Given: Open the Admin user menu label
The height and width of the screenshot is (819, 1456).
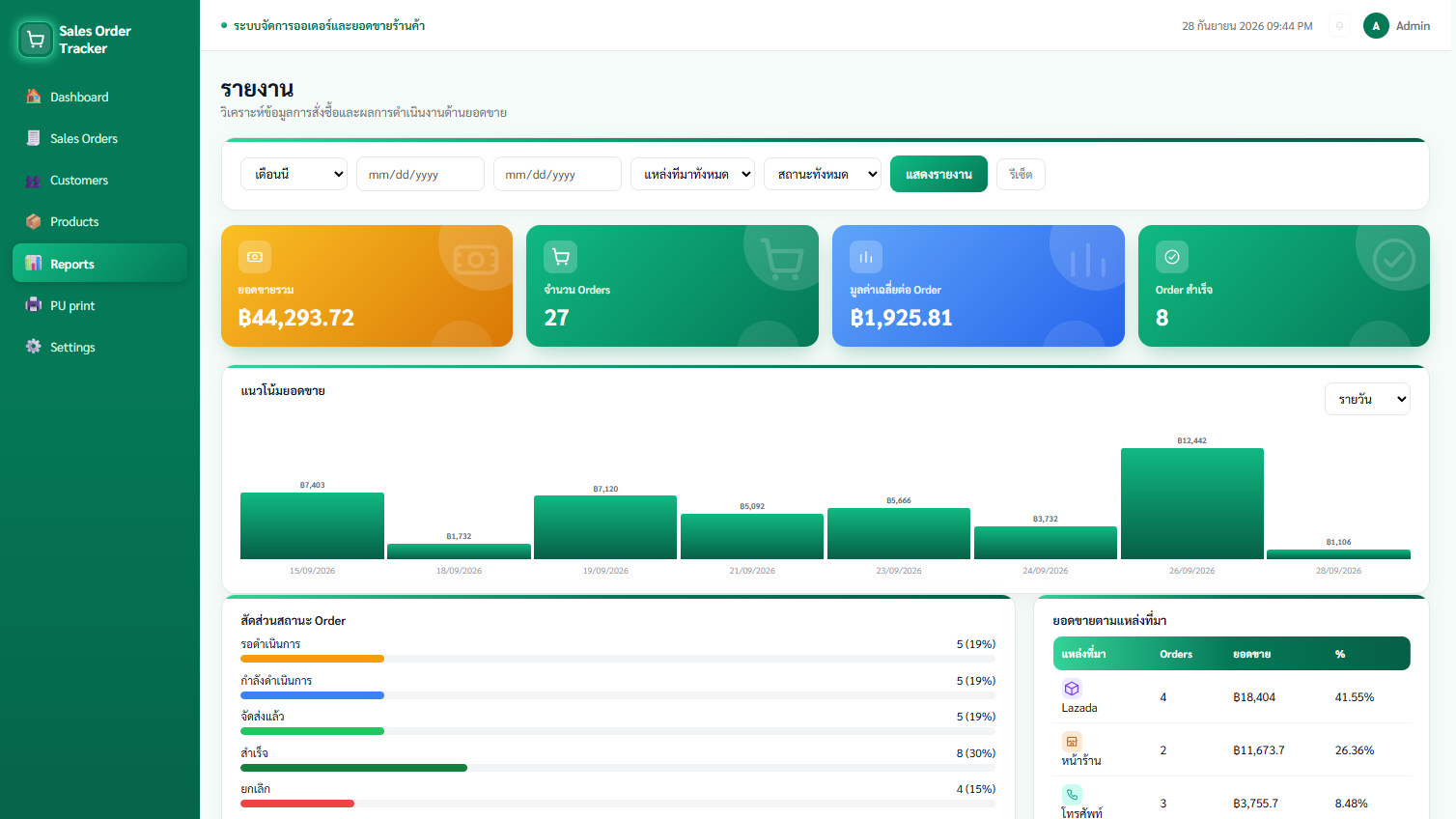Looking at the screenshot, I should (x=1413, y=26).
